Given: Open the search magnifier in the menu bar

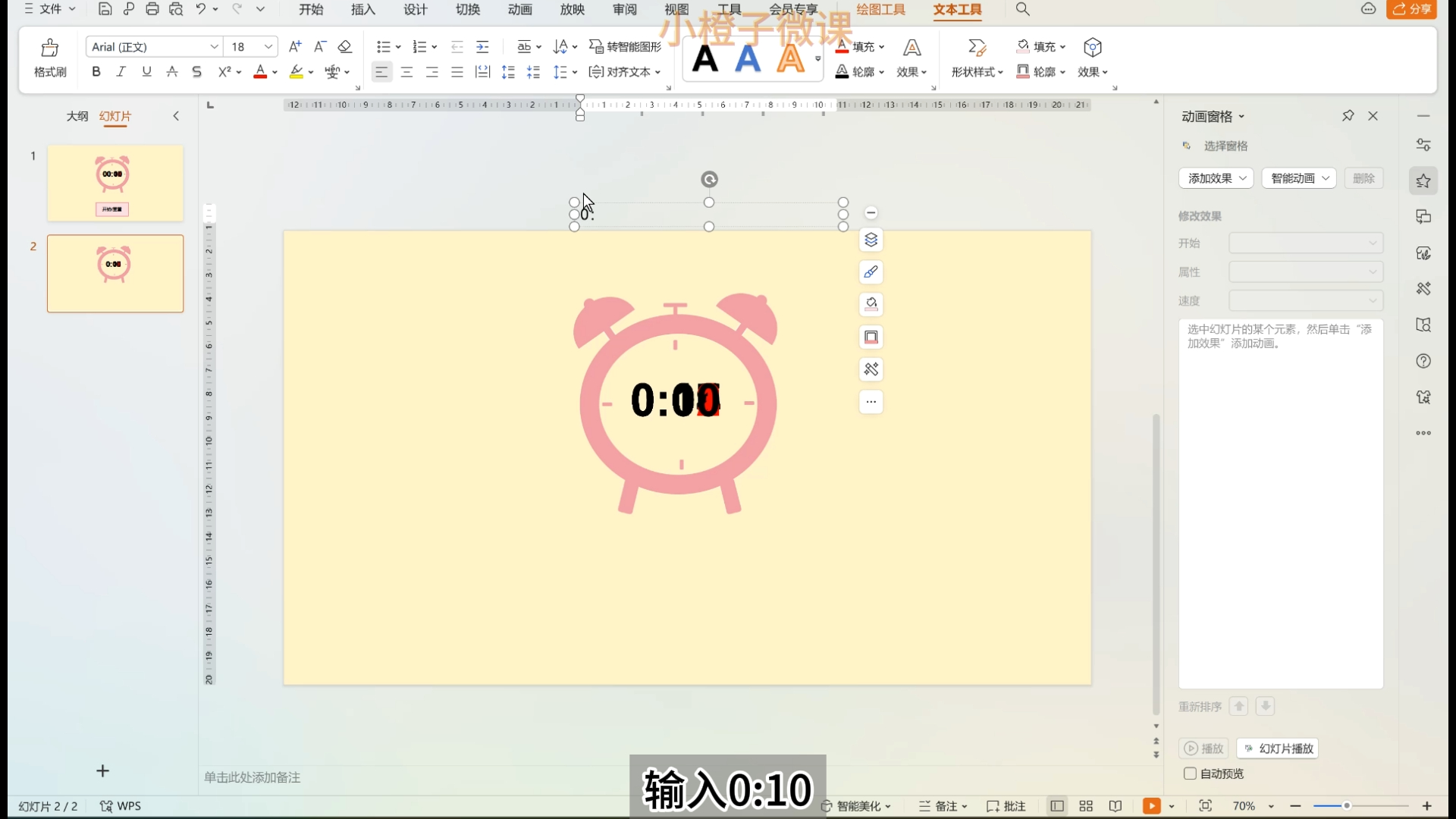Looking at the screenshot, I should (x=1022, y=9).
